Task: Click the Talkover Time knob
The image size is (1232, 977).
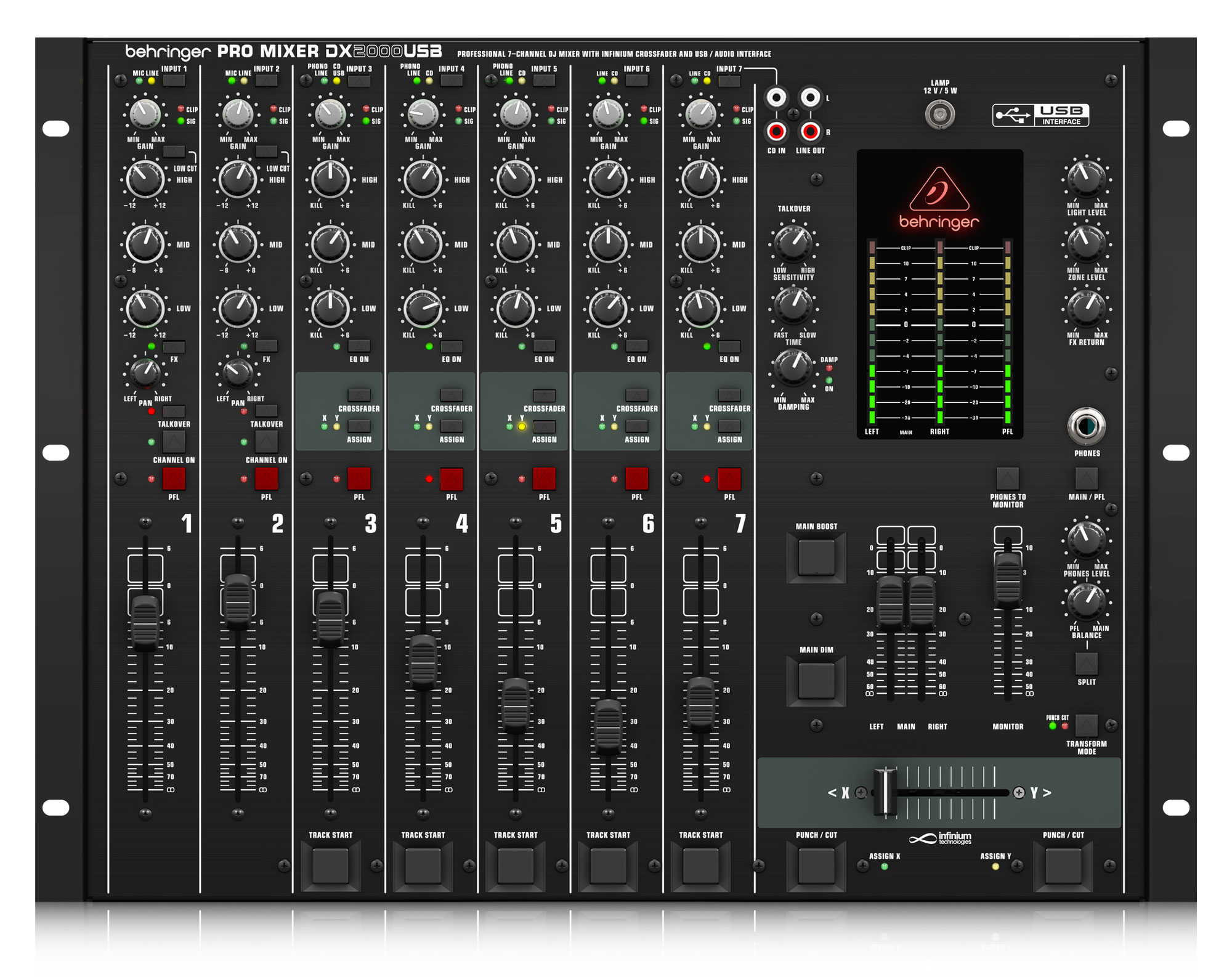Action: point(793,306)
